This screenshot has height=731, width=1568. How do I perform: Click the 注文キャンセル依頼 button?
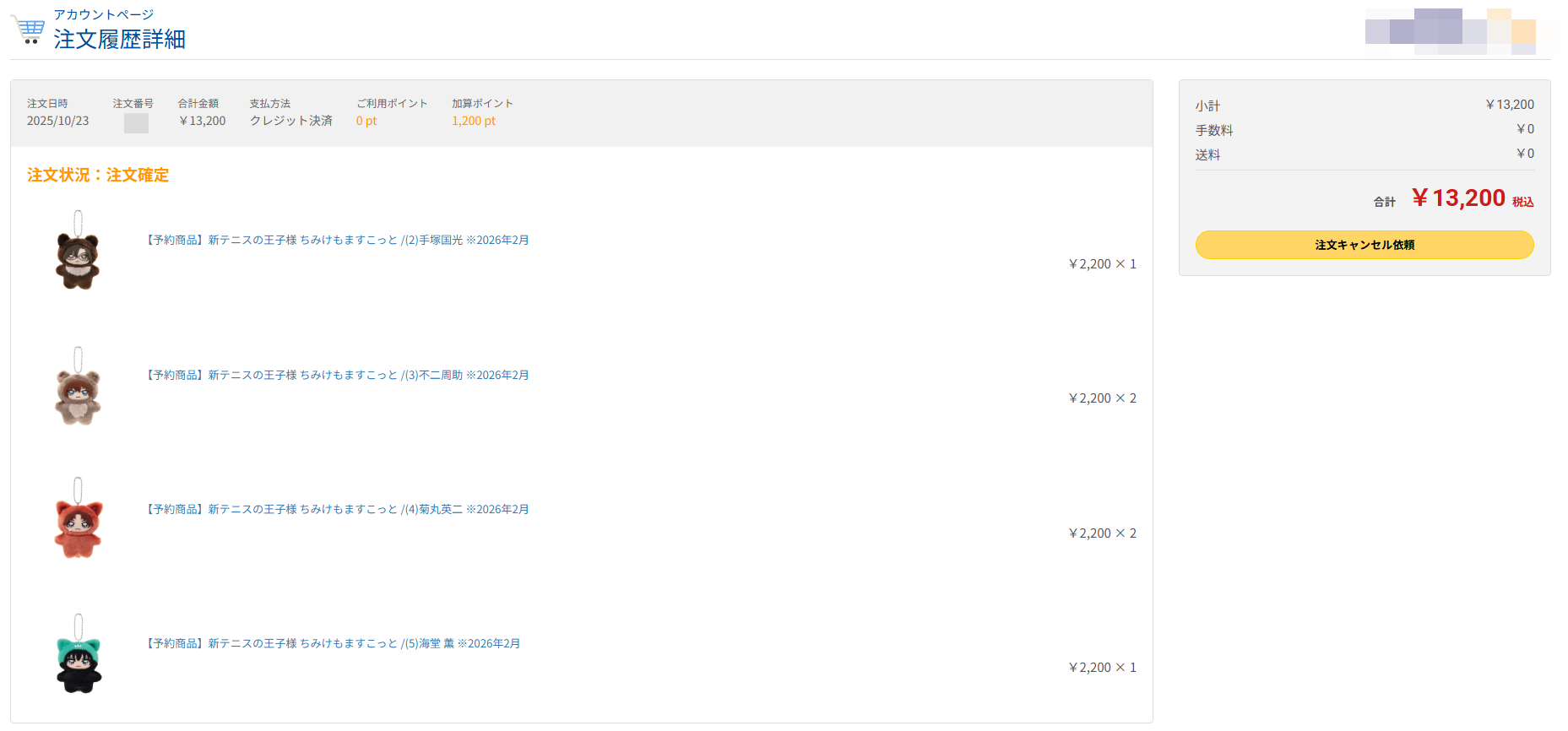[x=1364, y=245]
